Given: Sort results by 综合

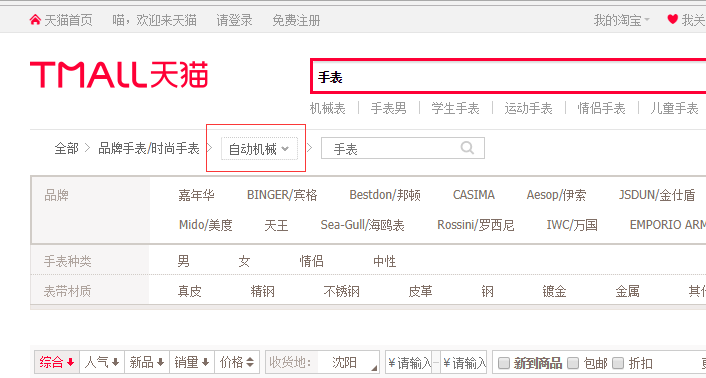Looking at the screenshot, I should pos(57,362).
